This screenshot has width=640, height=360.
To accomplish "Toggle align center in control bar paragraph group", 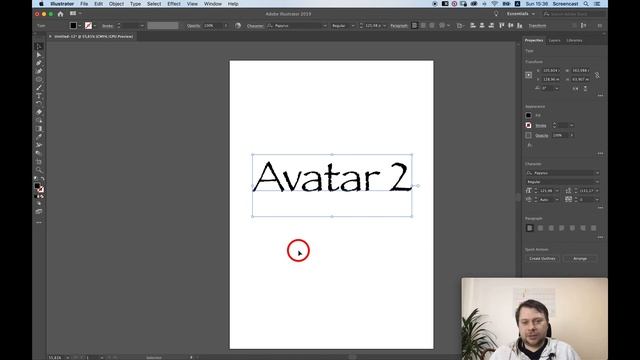I will [424, 26].
